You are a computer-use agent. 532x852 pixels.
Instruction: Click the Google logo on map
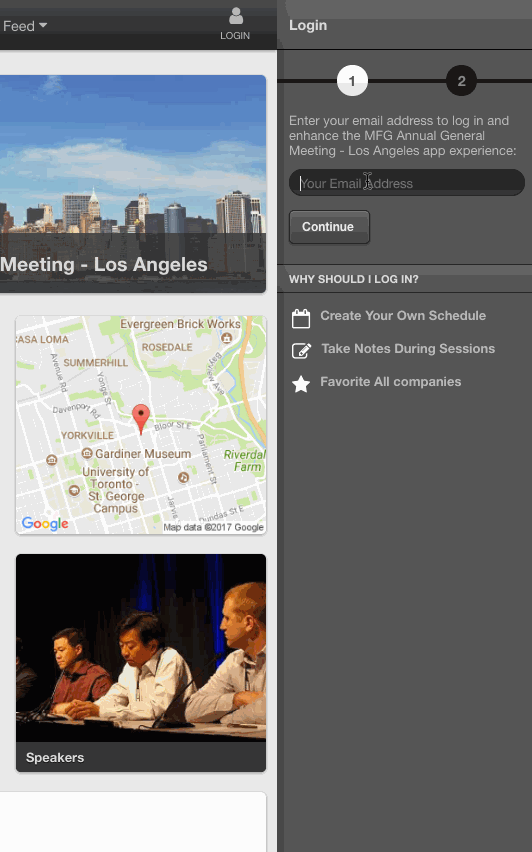click(x=45, y=523)
